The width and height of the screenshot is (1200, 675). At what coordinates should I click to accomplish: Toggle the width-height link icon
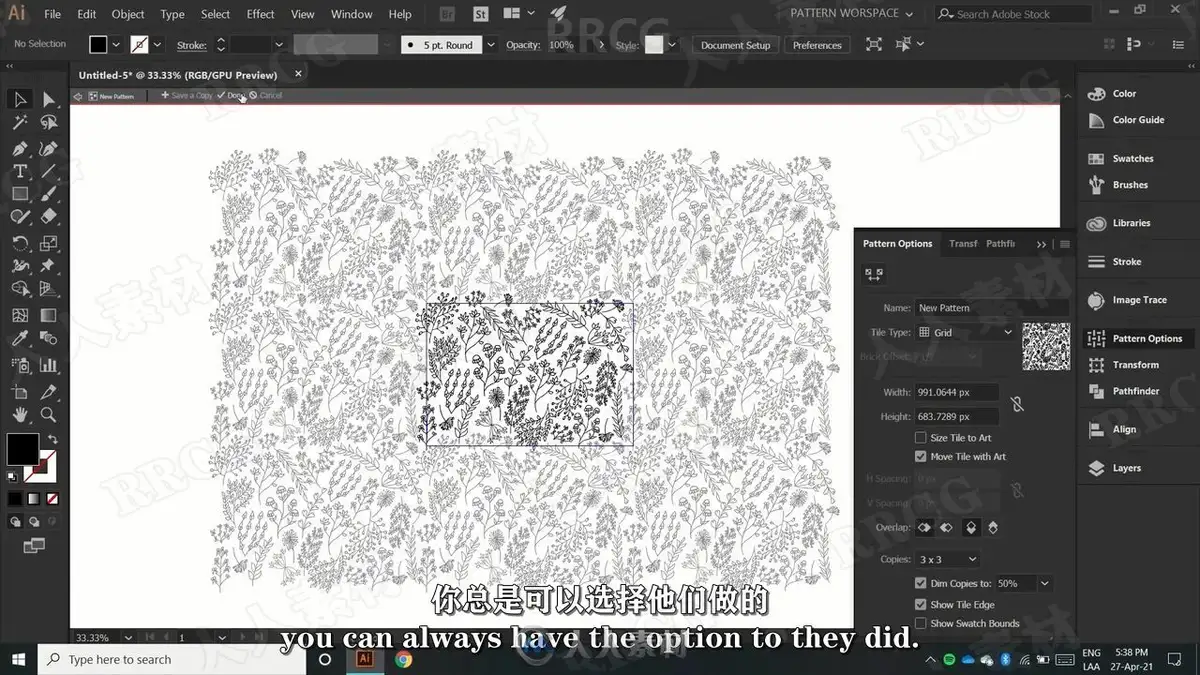(1017, 404)
